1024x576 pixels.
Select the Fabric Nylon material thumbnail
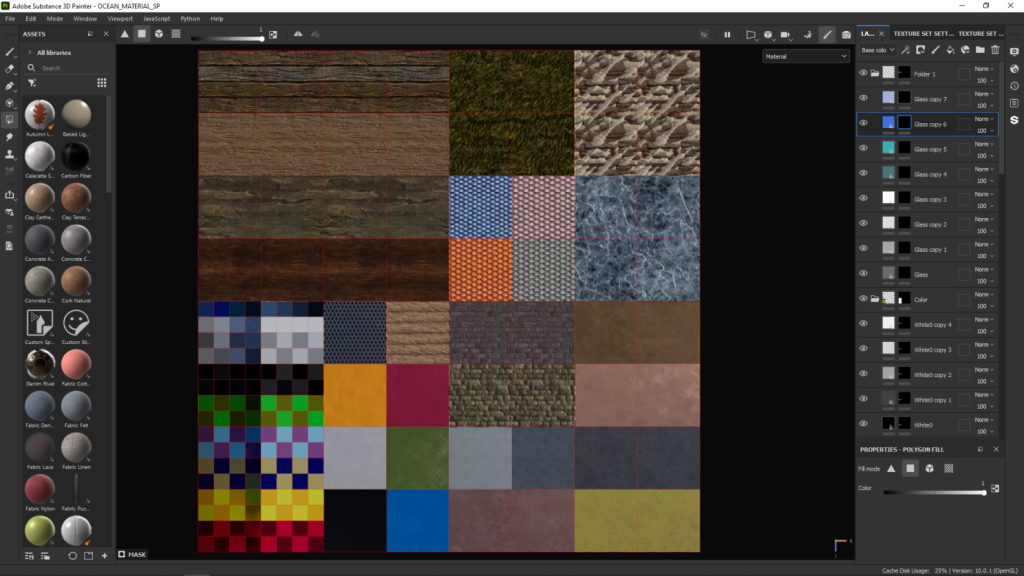[x=40, y=490]
